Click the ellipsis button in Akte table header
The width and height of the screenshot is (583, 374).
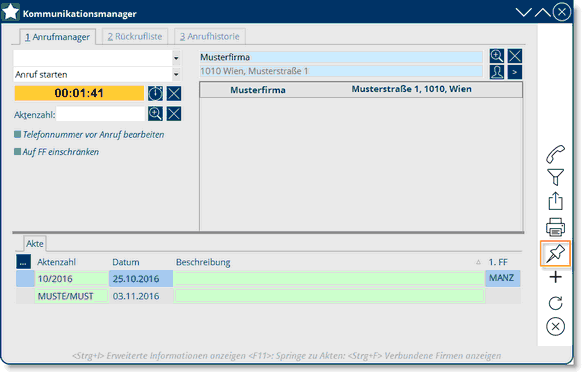coord(23,262)
